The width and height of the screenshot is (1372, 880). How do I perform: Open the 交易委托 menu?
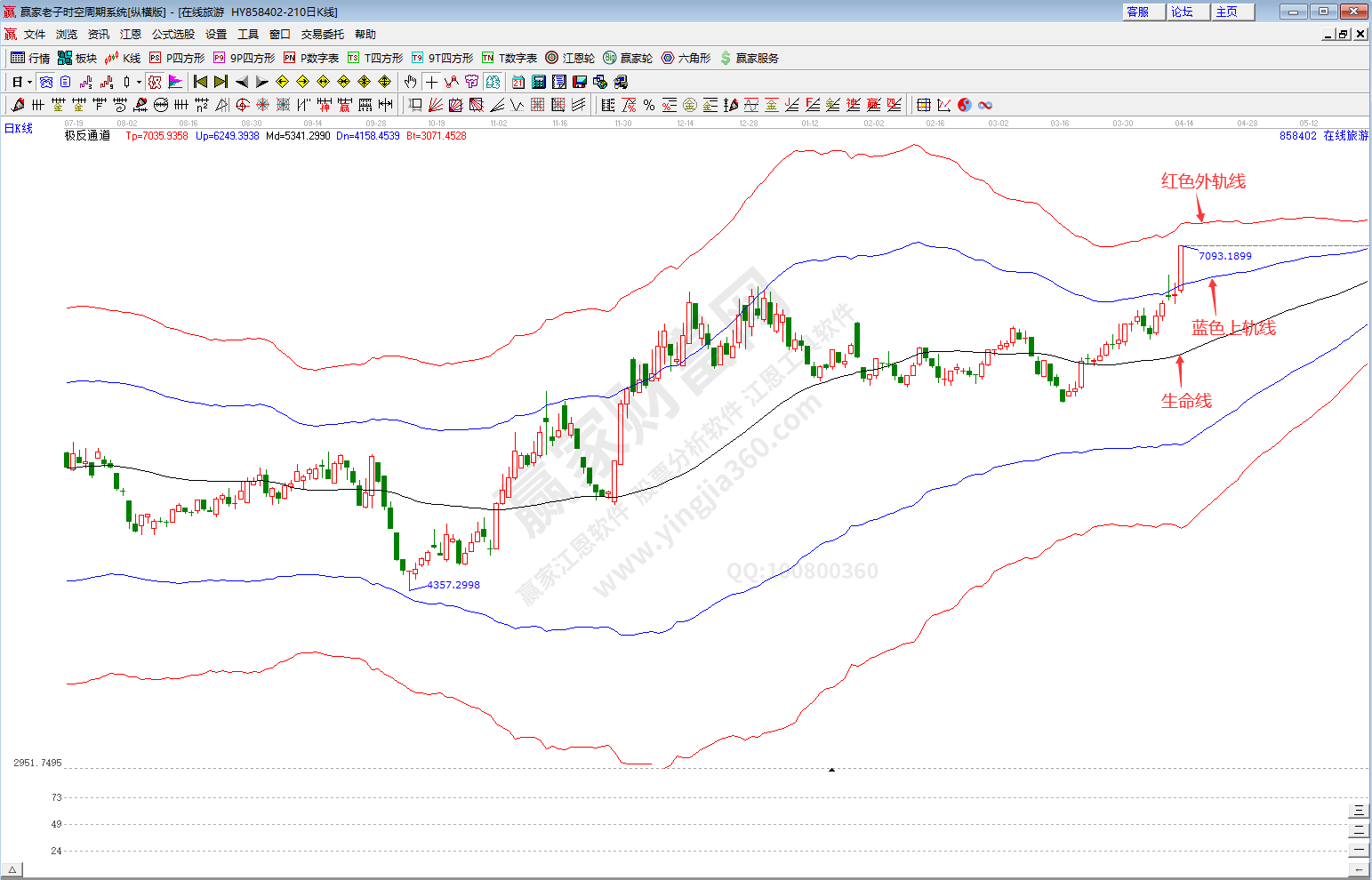(322, 34)
